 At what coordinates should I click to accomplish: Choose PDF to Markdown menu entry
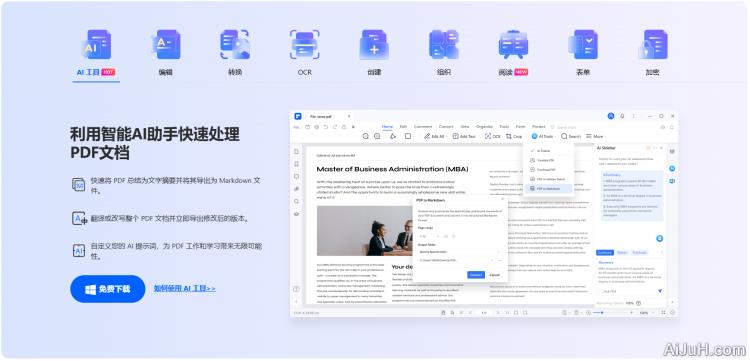point(549,189)
